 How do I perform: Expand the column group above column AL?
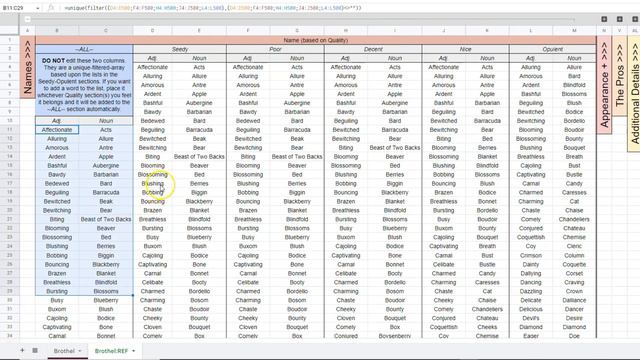pos(635,19)
